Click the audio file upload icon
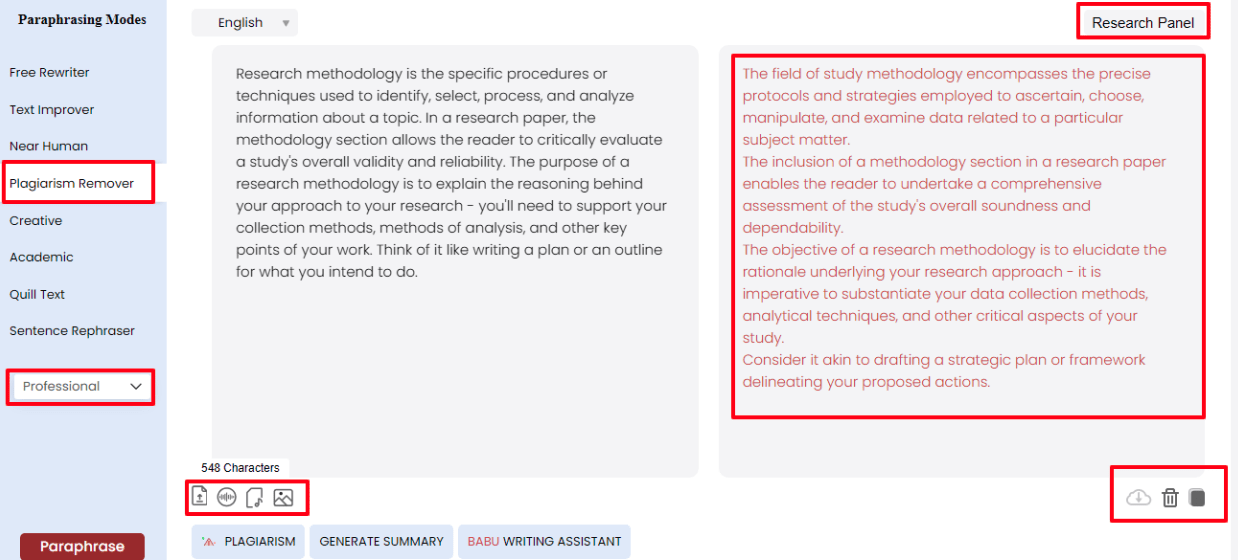 [x=254, y=497]
